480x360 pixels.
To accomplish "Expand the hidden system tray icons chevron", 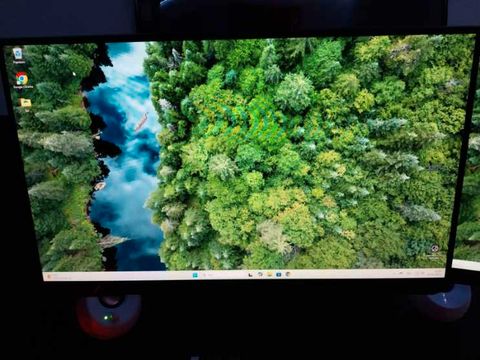I will pos(401,273).
